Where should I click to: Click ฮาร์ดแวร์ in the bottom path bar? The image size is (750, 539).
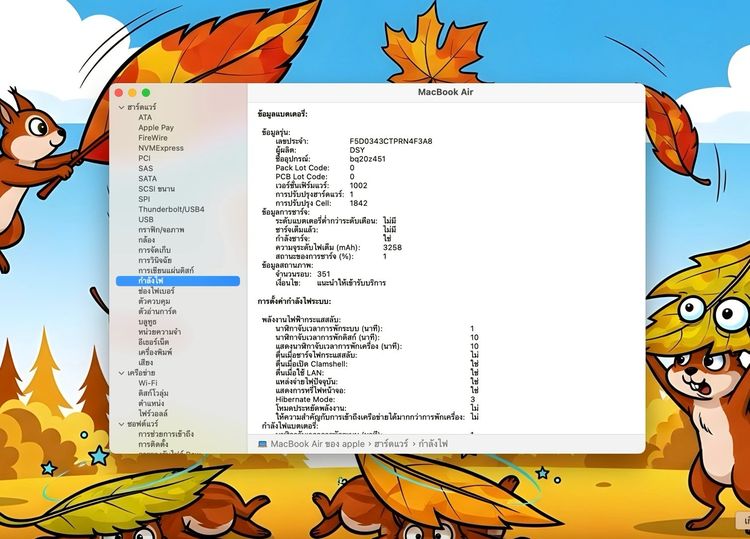[391, 444]
